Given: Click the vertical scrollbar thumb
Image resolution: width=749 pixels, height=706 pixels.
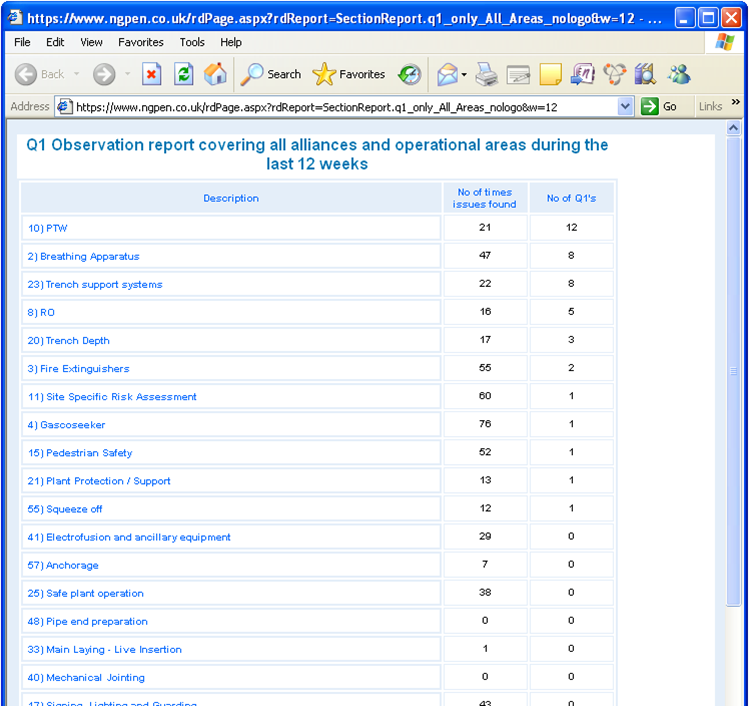Looking at the screenshot, I should click(x=734, y=371).
